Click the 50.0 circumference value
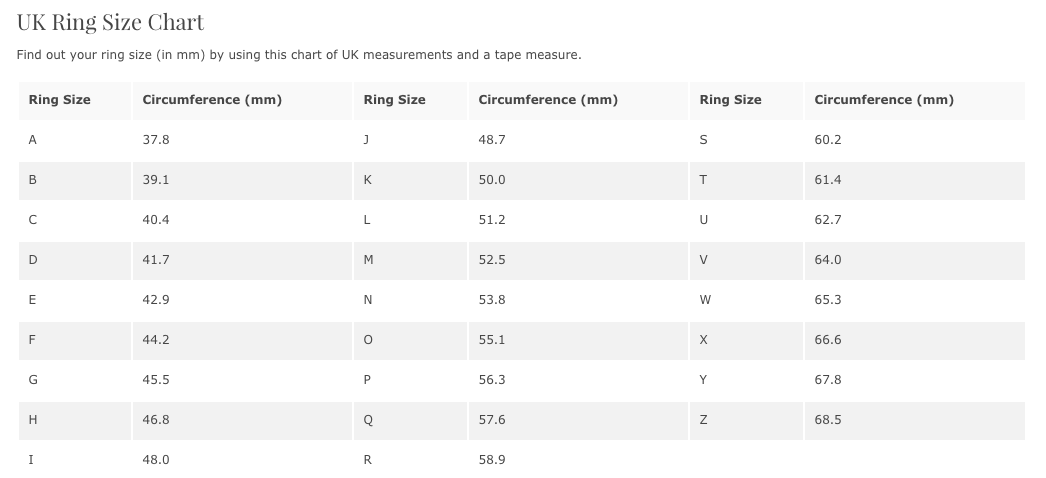 pos(492,180)
